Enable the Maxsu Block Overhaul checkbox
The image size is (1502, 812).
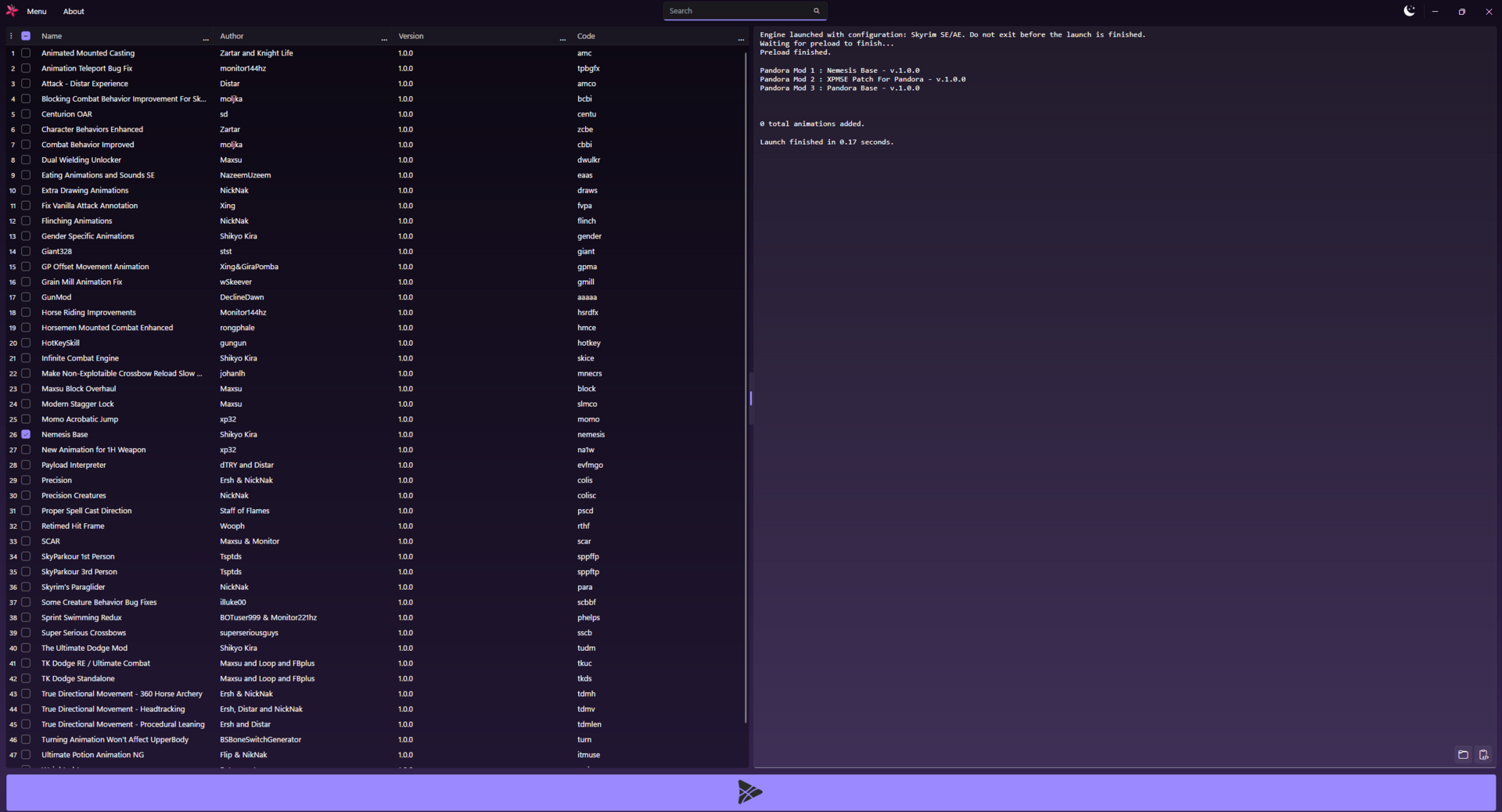[26, 389]
